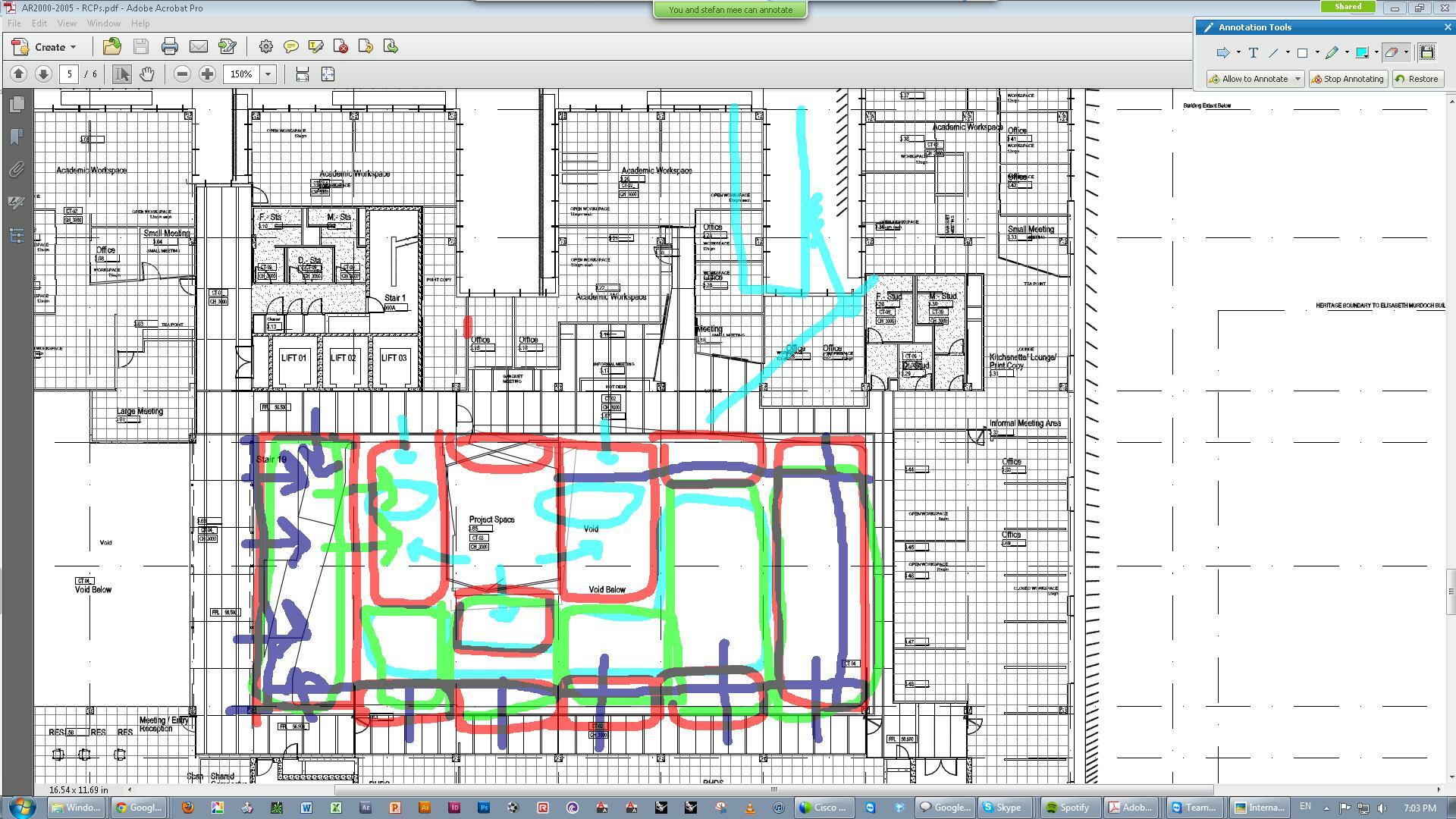The image size is (1456, 819).
Task: Open Attachments paperclip panel
Action: pyautogui.click(x=17, y=169)
